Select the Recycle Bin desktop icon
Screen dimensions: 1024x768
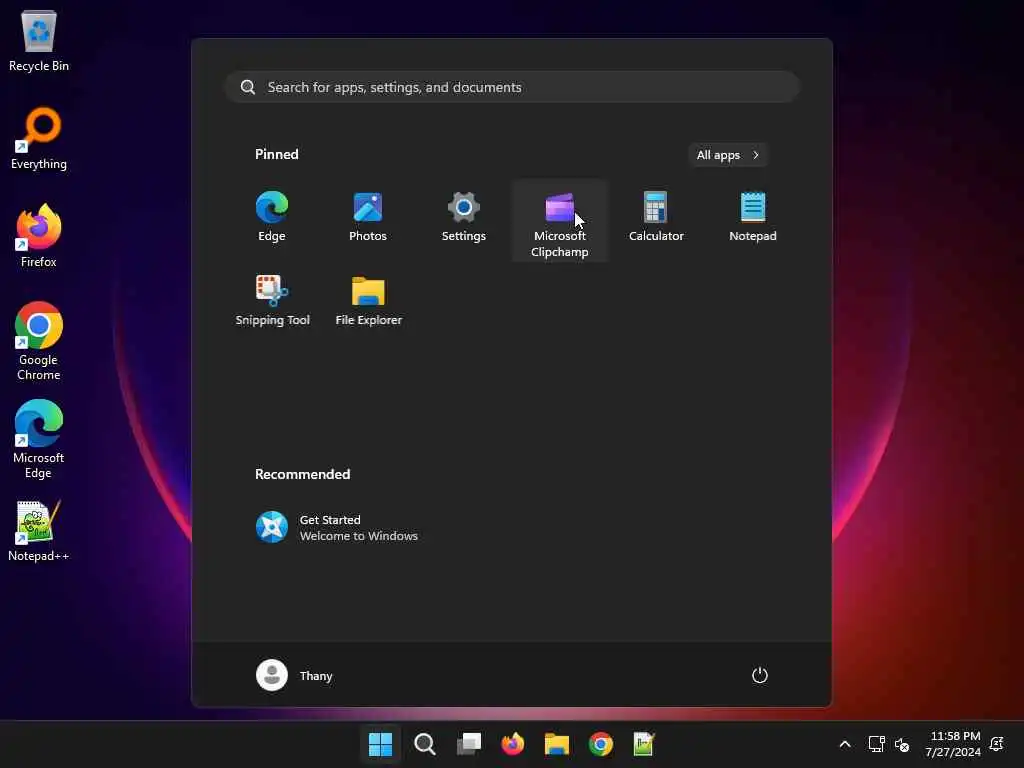(39, 40)
